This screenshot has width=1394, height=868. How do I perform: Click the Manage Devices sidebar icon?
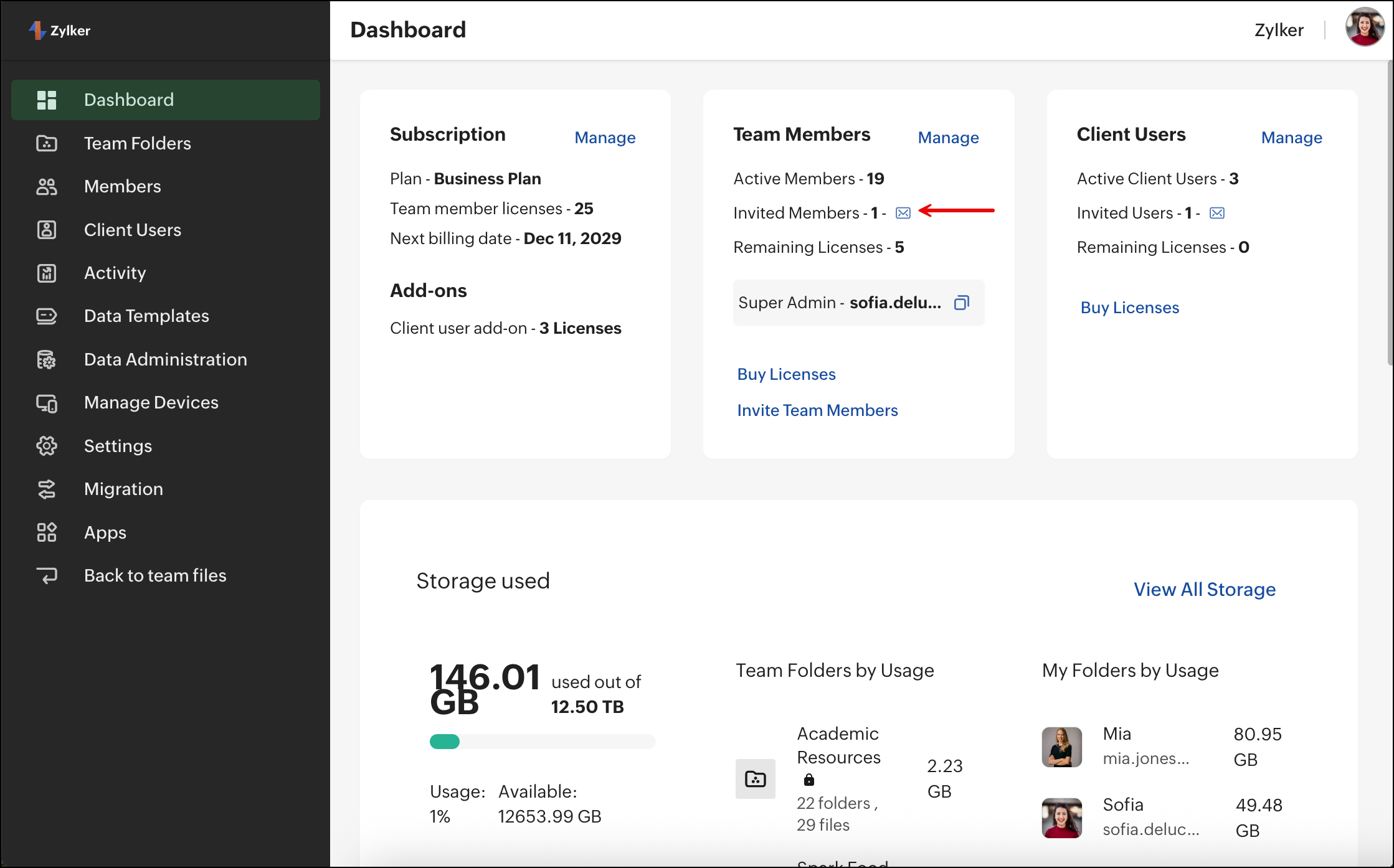click(47, 403)
